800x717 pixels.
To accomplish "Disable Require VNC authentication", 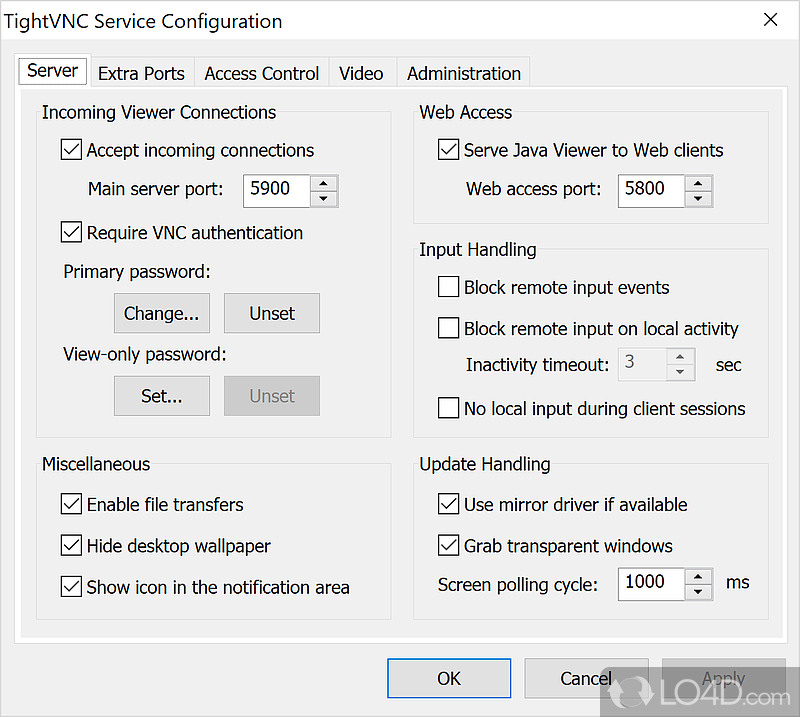I will coord(71,232).
